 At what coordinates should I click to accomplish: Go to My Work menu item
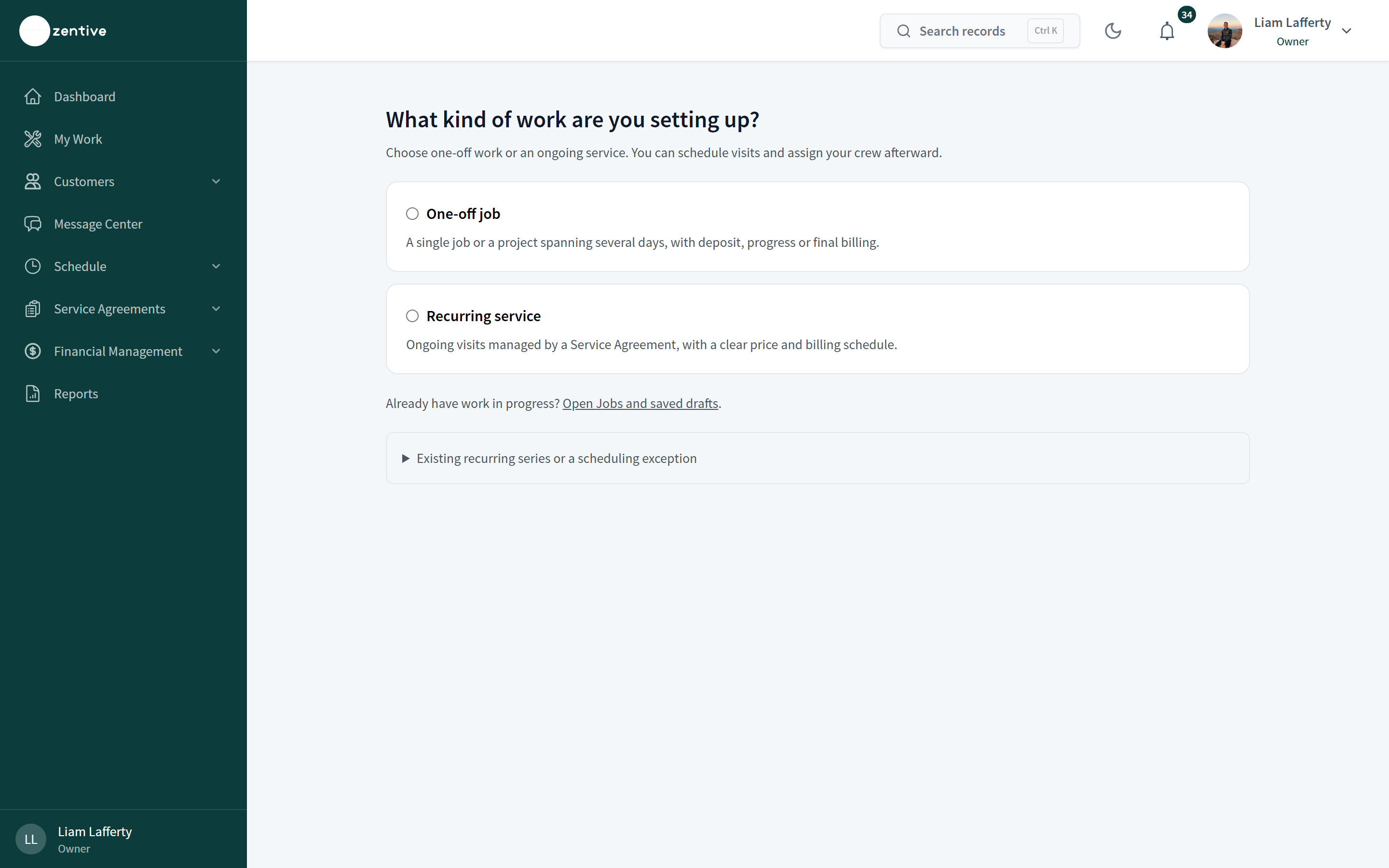tap(123, 139)
